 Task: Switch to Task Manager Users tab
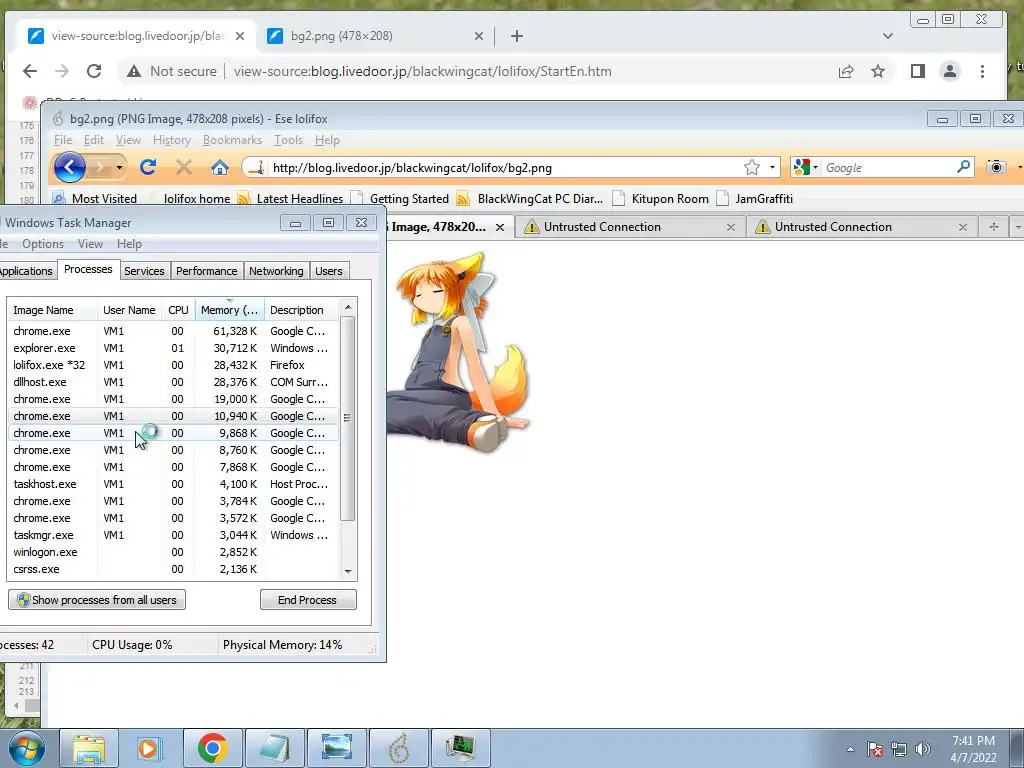tap(328, 271)
